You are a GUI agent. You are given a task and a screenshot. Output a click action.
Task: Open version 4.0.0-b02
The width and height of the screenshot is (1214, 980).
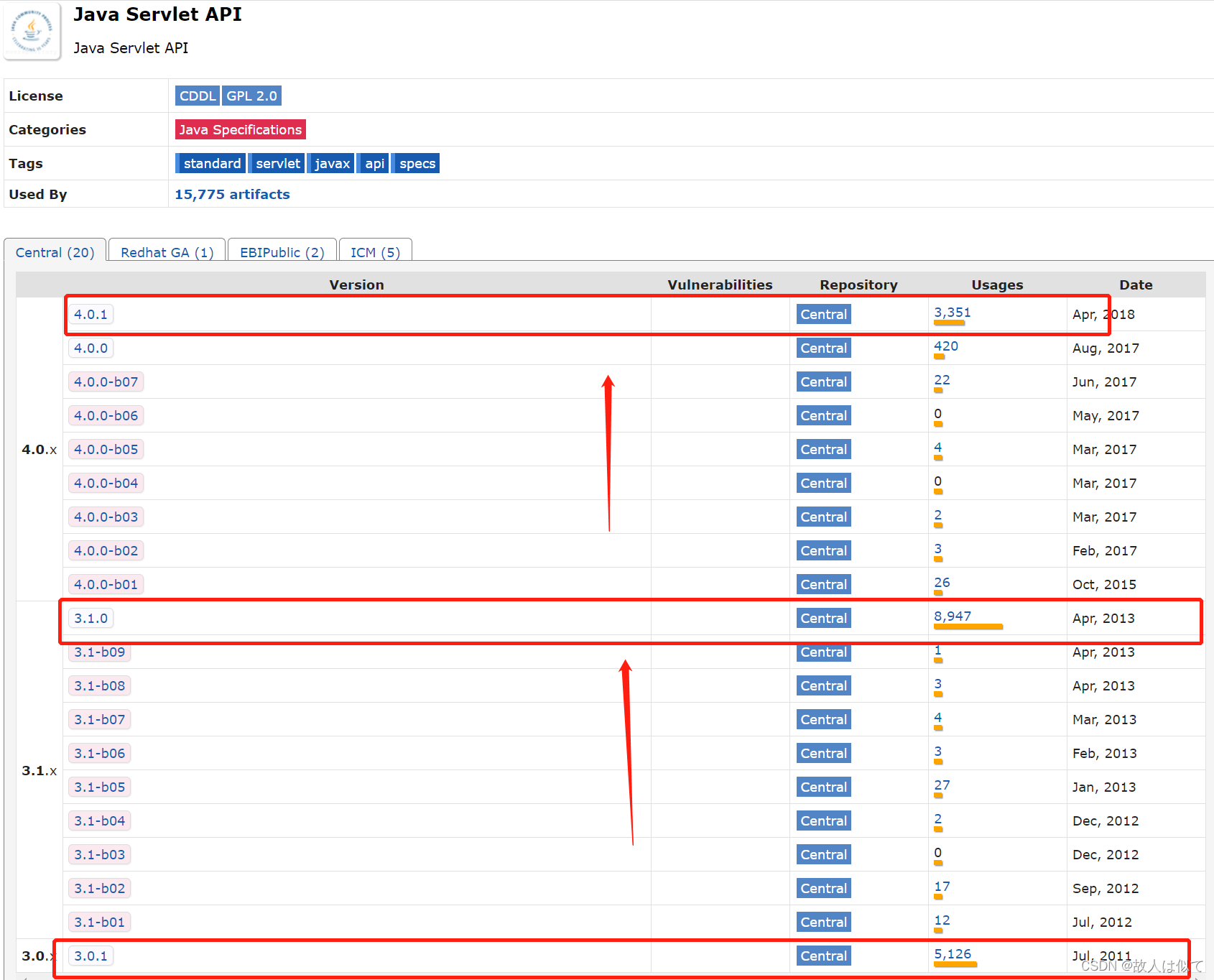click(x=106, y=550)
